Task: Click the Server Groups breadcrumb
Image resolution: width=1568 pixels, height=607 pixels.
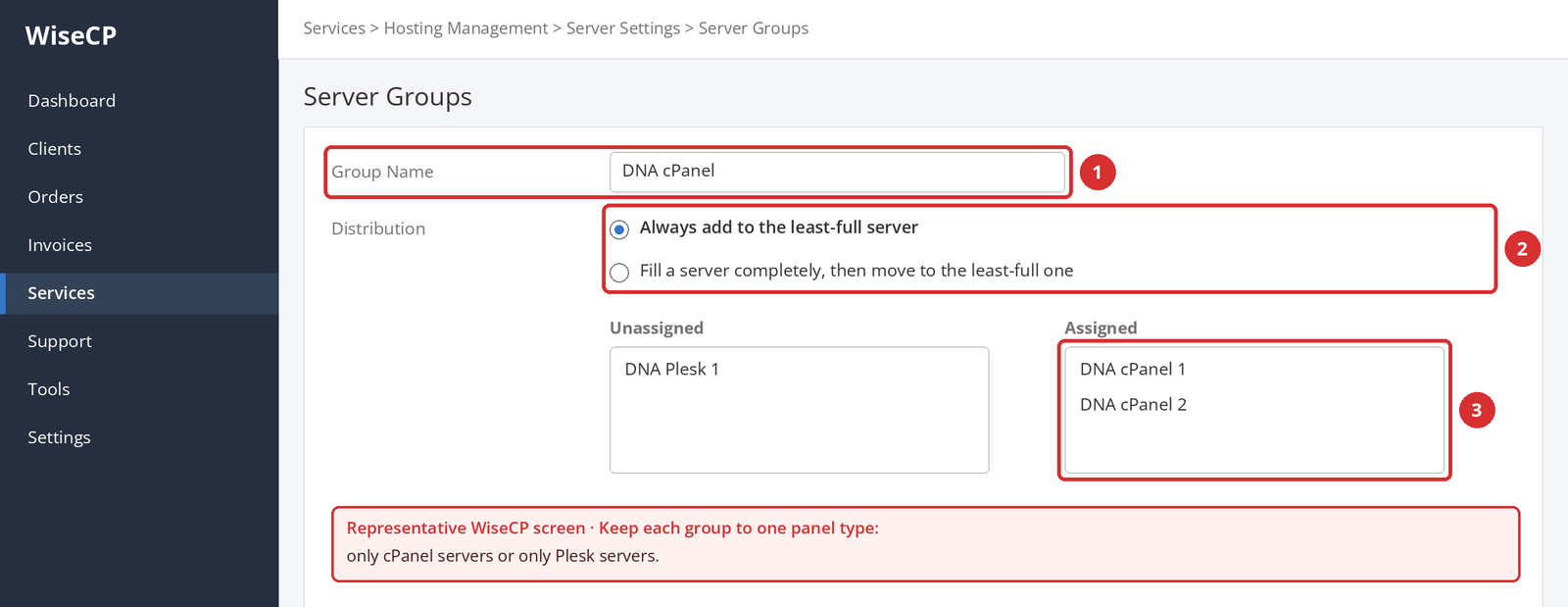Action: click(x=754, y=28)
